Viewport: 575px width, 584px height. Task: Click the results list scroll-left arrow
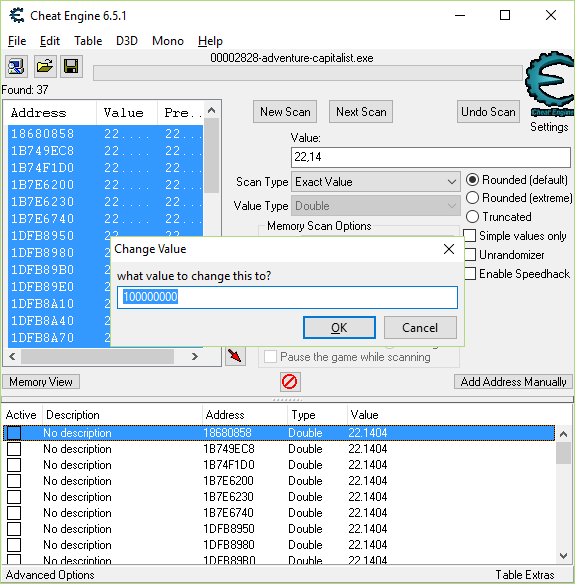pyautogui.click(x=12, y=356)
